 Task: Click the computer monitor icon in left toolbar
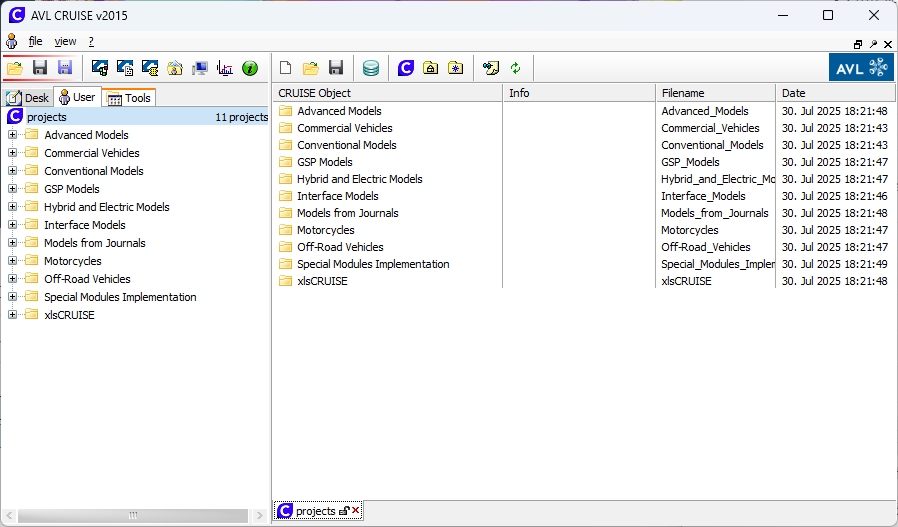pos(200,69)
